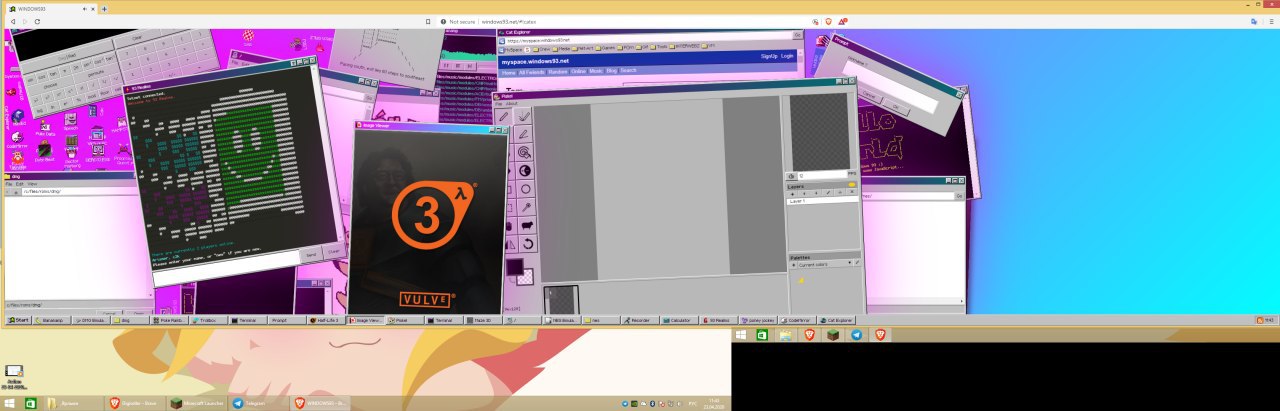Switch to Banamanp in Windows93 taskbar
Screen dimensions: 1280x411
coord(52,320)
